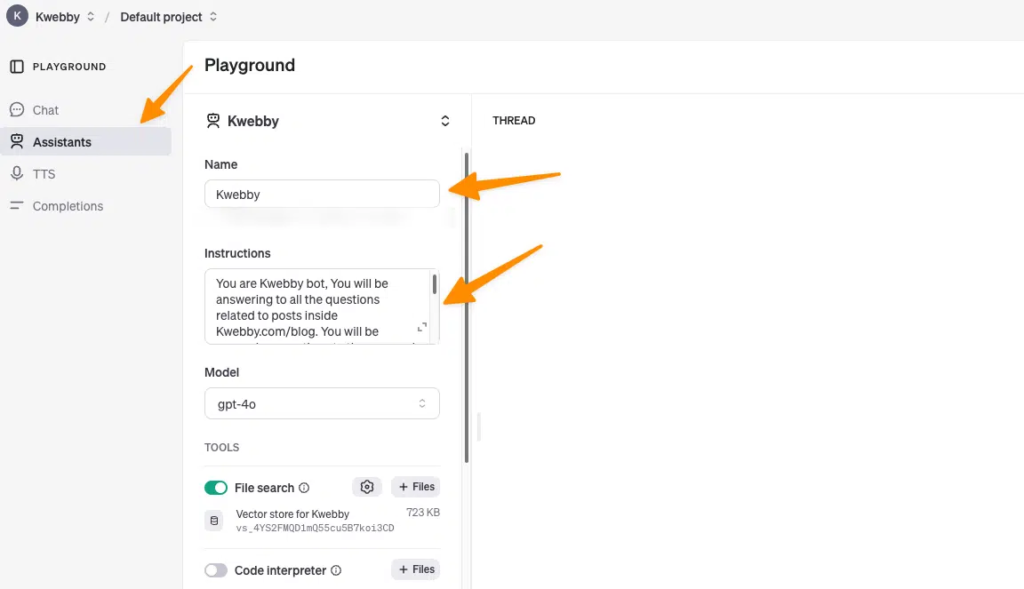Click the Code interpreter info icon
The height and width of the screenshot is (589, 1024).
[336, 570]
